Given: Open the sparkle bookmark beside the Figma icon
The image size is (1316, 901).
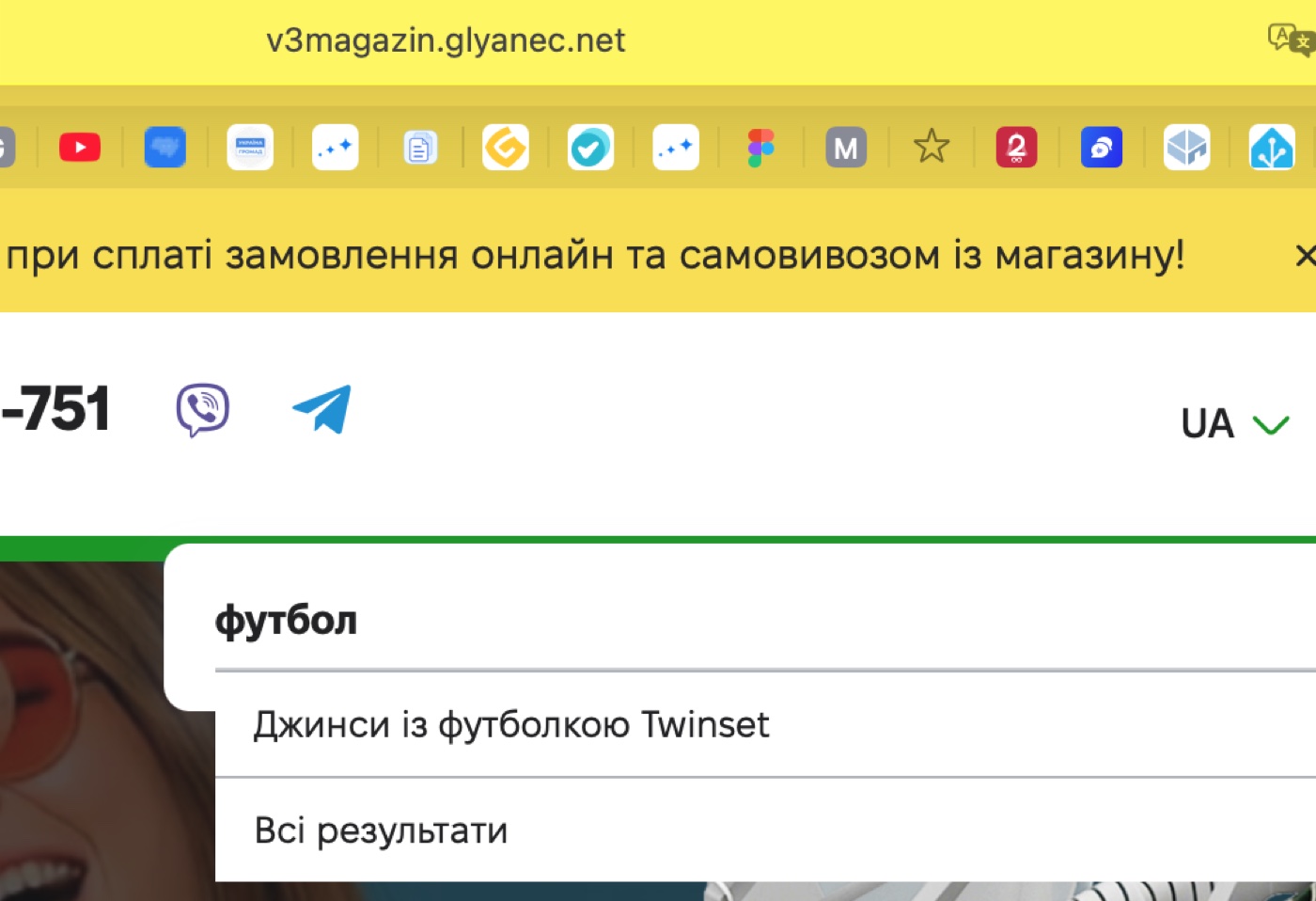Looking at the screenshot, I should (676, 148).
